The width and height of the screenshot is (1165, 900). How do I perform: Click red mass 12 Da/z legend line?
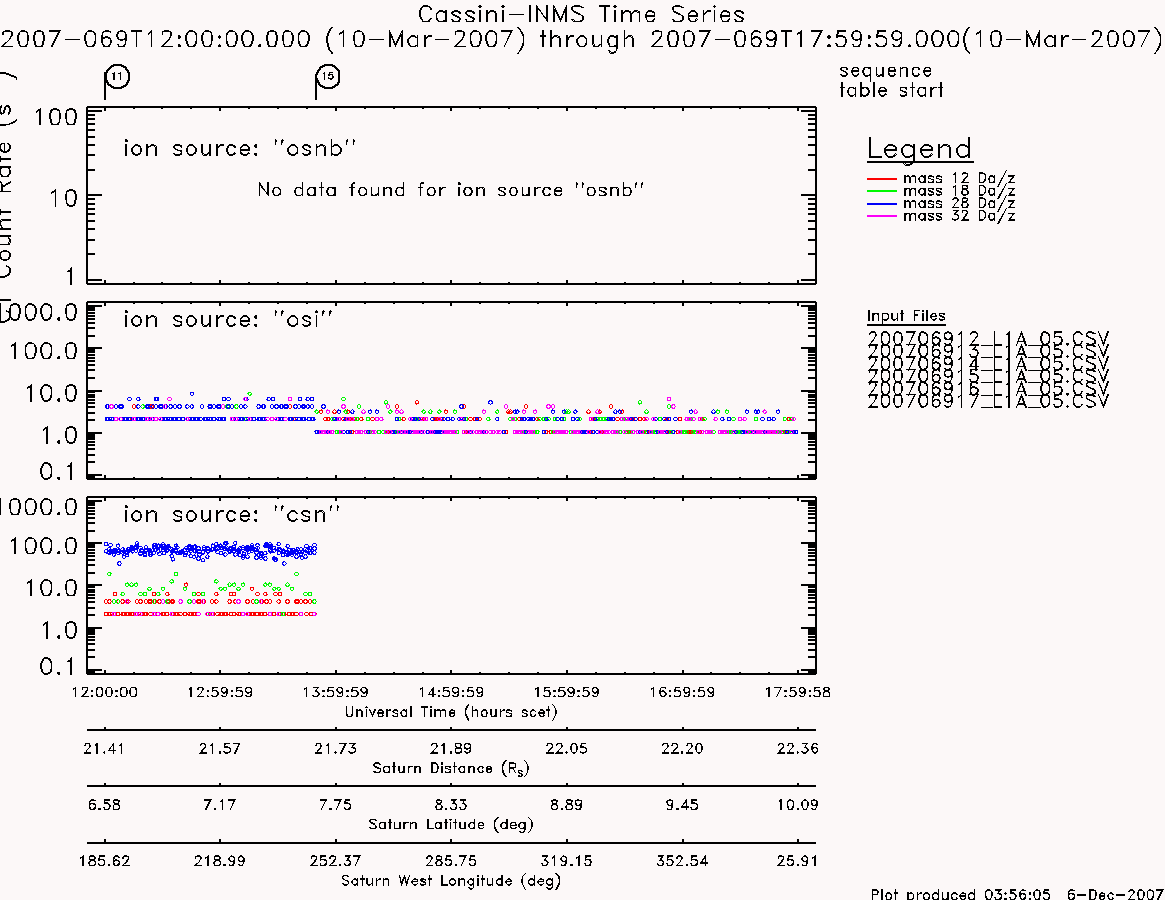point(882,179)
